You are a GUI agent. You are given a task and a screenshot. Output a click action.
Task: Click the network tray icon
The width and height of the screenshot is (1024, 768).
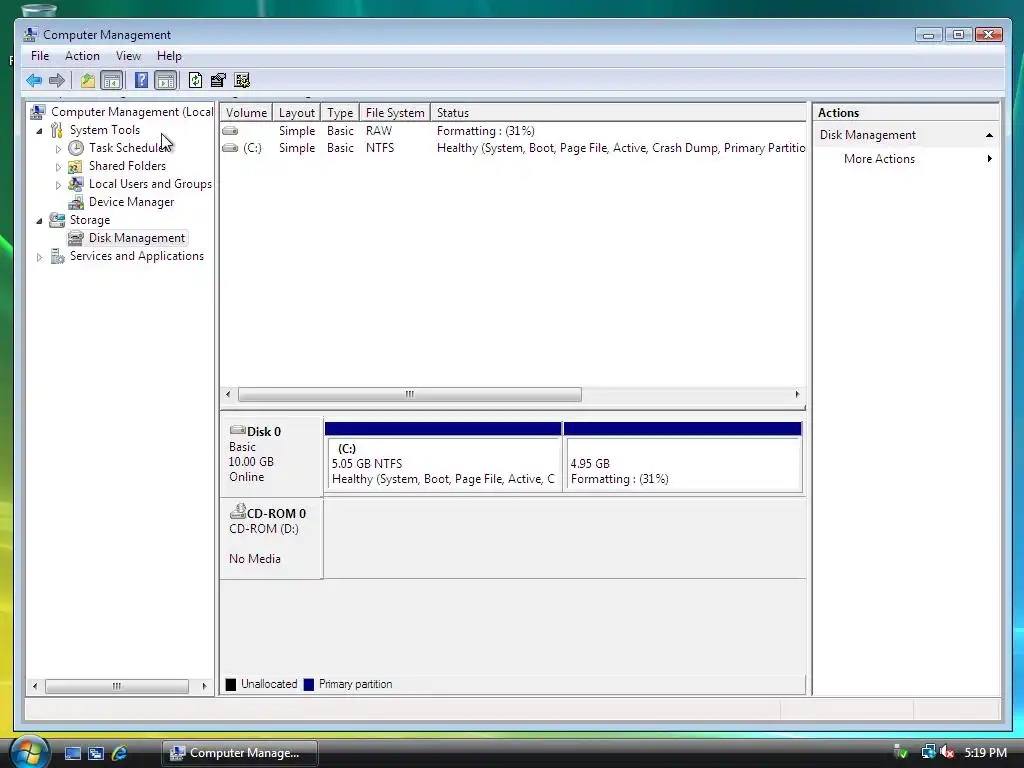point(927,752)
